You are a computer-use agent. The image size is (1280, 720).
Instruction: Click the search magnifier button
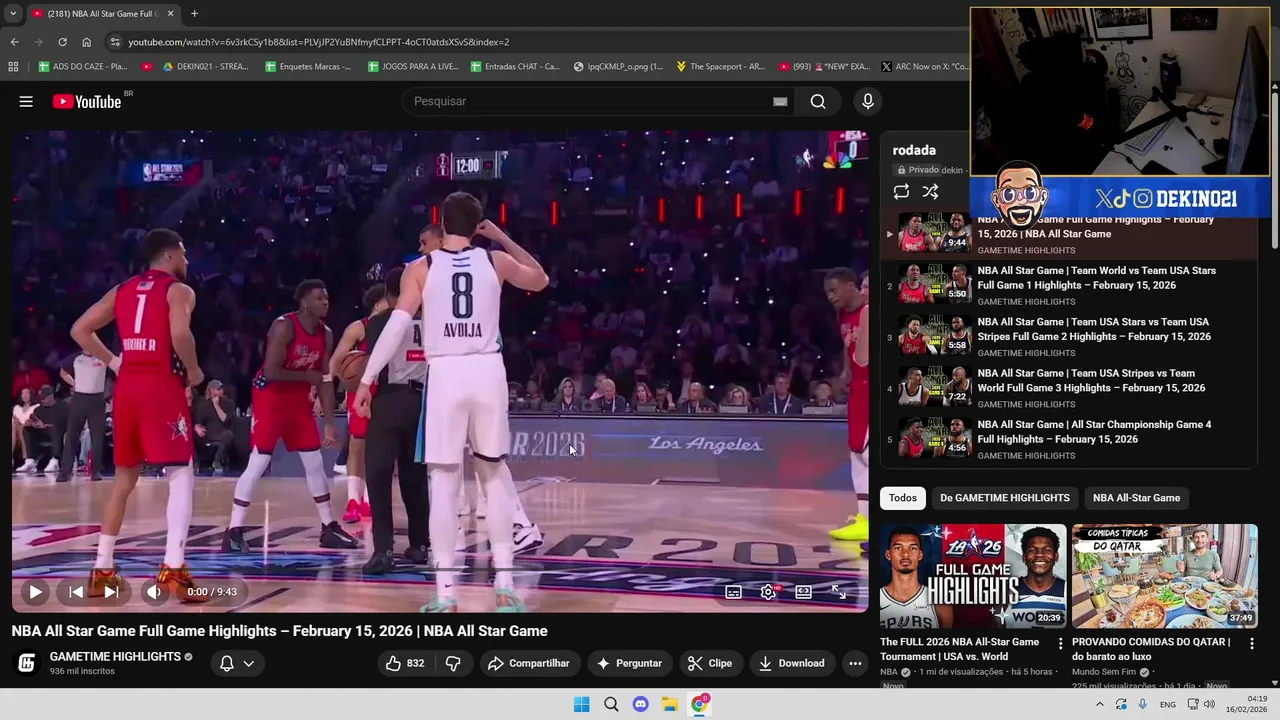click(818, 101)
